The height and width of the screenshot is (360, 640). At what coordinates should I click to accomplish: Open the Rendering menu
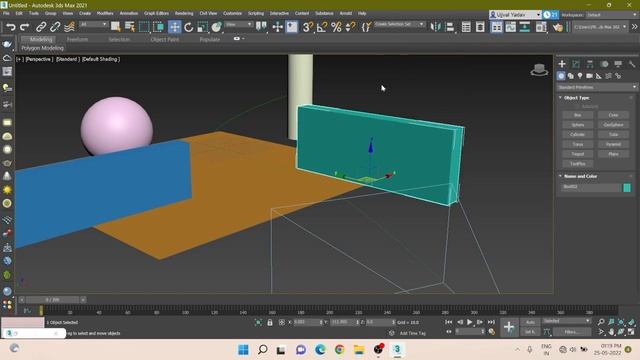coord(184,13)
